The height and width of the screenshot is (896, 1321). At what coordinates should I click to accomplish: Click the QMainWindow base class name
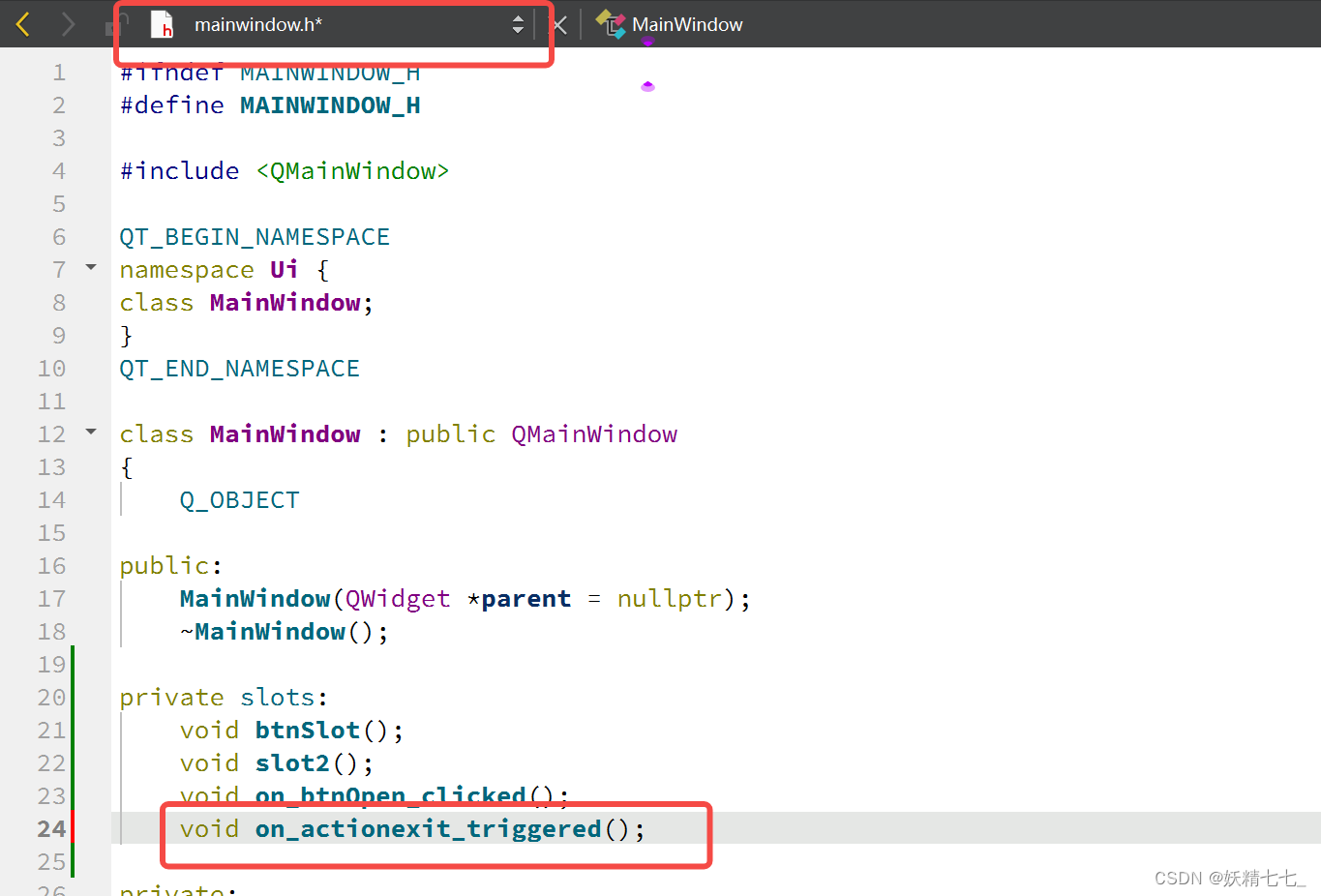(x=594, y=434)
